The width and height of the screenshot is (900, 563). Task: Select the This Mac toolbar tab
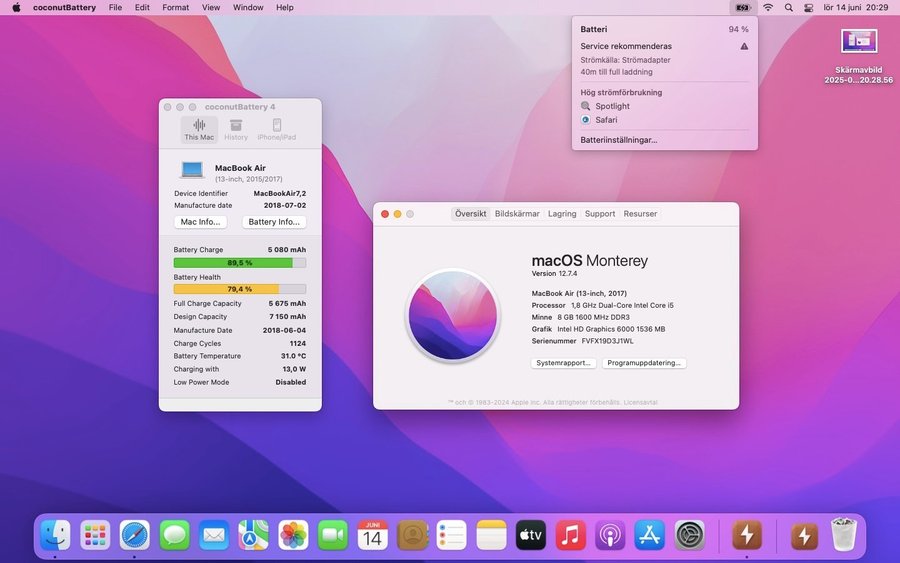pyautogui.click(x=199, y=130)
